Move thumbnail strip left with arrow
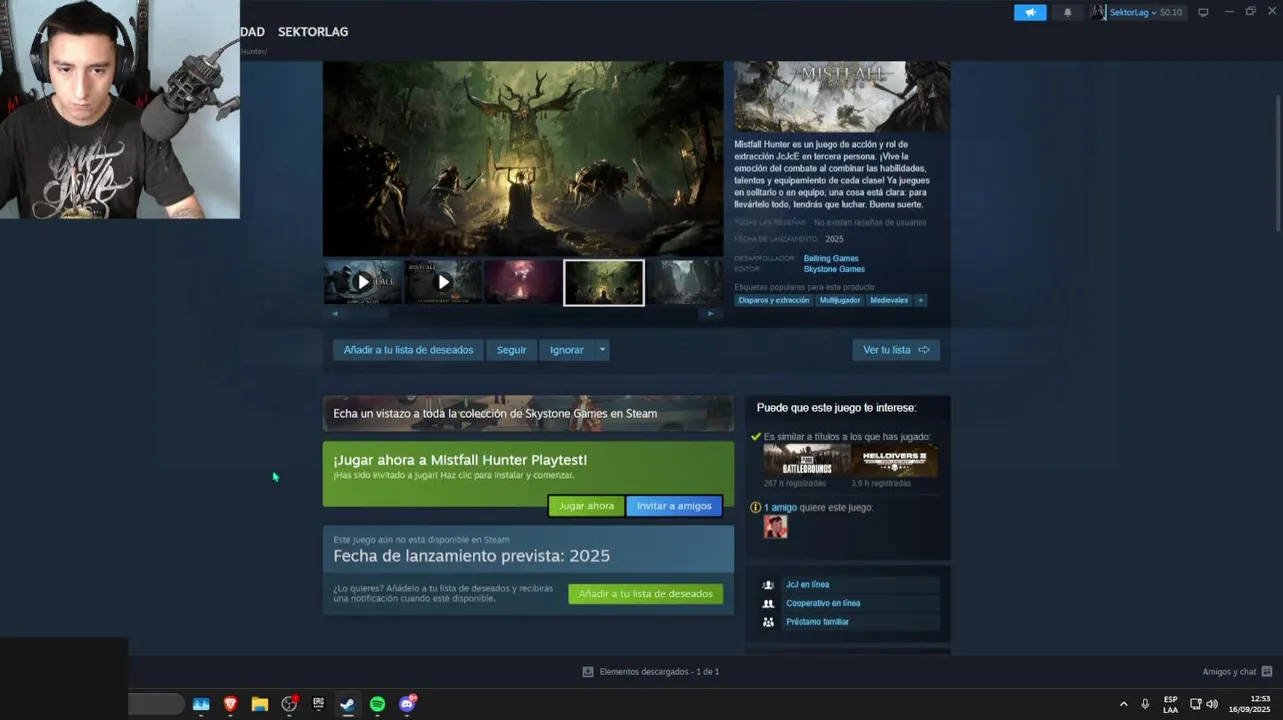This screenshot has height=720, width=1283. coord(334,314)
